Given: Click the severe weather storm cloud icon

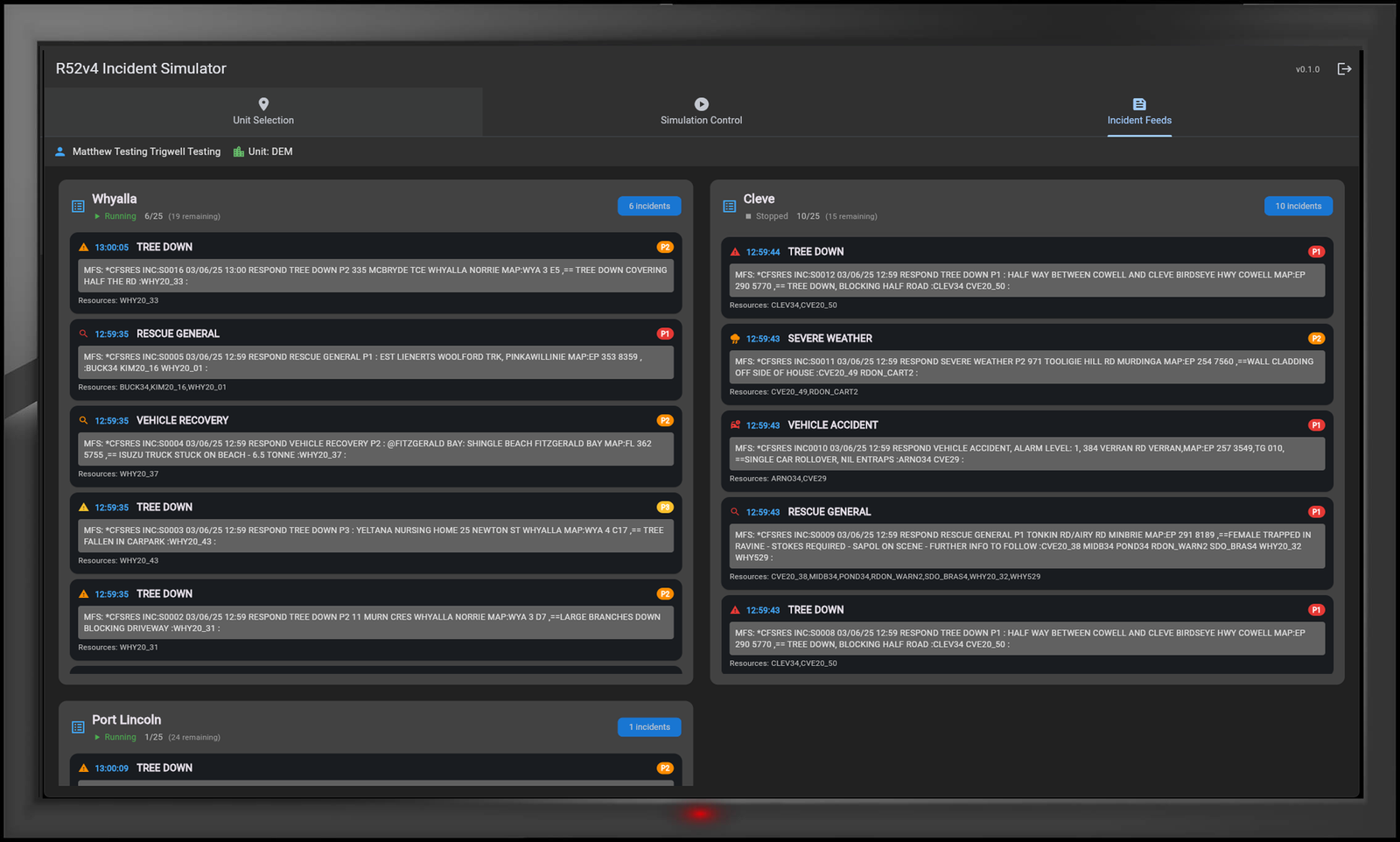Looking at the screenshot, I should [734, 338].
